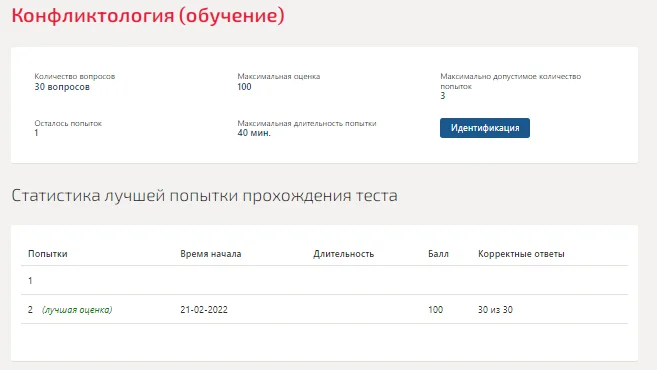Screen dimensions: 657x370
Task: Click the Максимальная оценка label
Action: [279, 76]
